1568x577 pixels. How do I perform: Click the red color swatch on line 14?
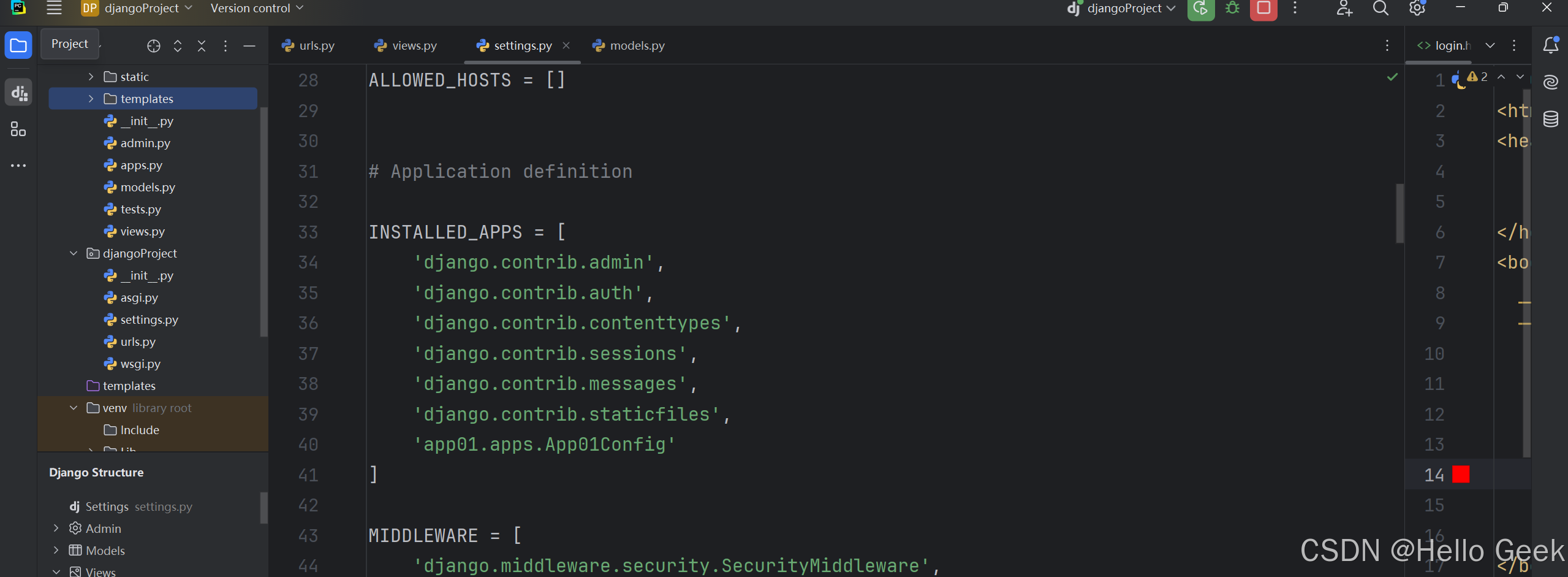click(x=1461, y=475)
